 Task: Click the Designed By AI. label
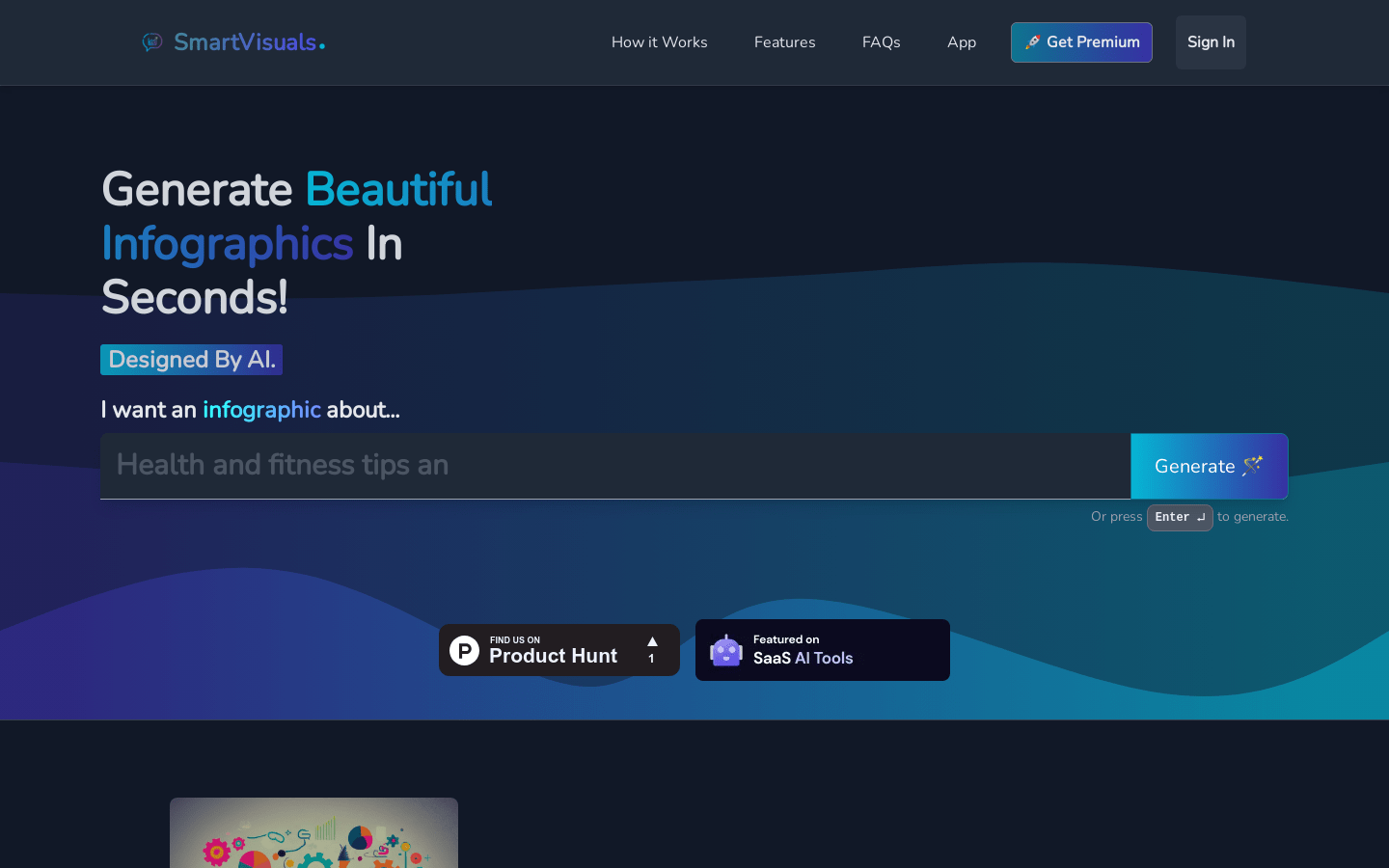[191, 360]
